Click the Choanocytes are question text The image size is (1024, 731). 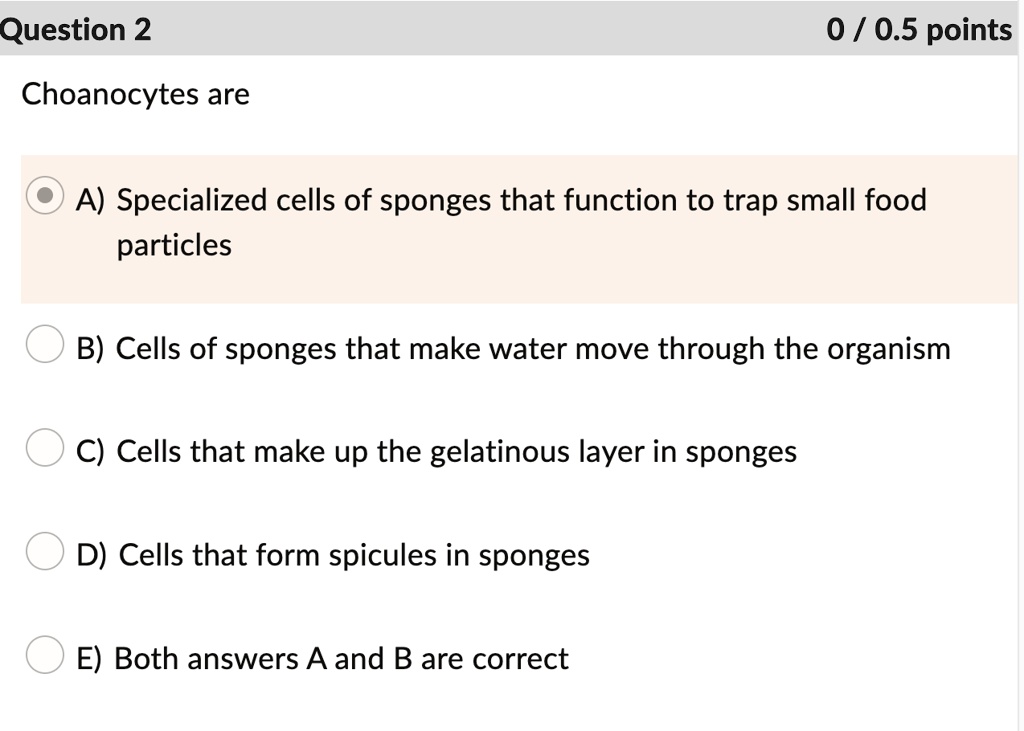(x=136, y=94)
